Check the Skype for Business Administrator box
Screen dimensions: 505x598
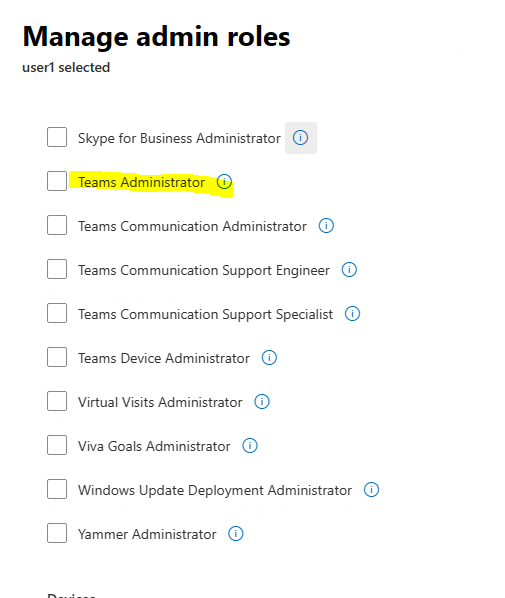tap(57, 137)
